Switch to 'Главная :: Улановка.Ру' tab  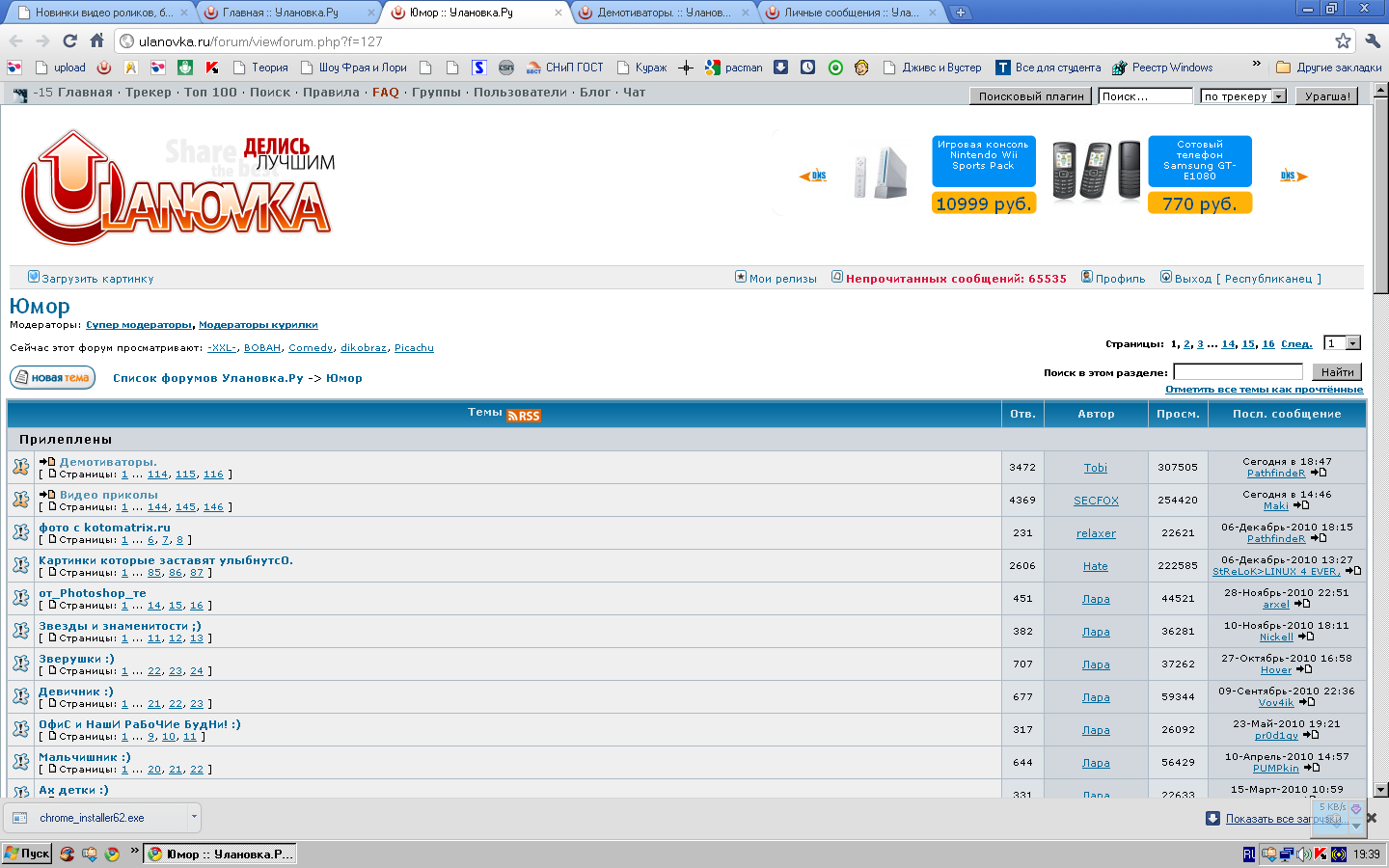(x=289, y=13)
